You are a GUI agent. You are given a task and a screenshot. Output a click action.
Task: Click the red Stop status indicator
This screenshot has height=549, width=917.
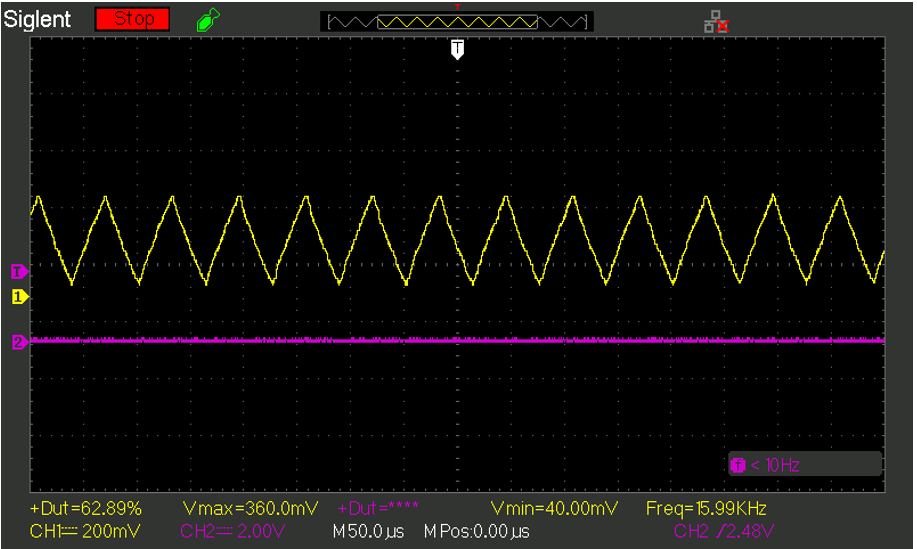133,19
